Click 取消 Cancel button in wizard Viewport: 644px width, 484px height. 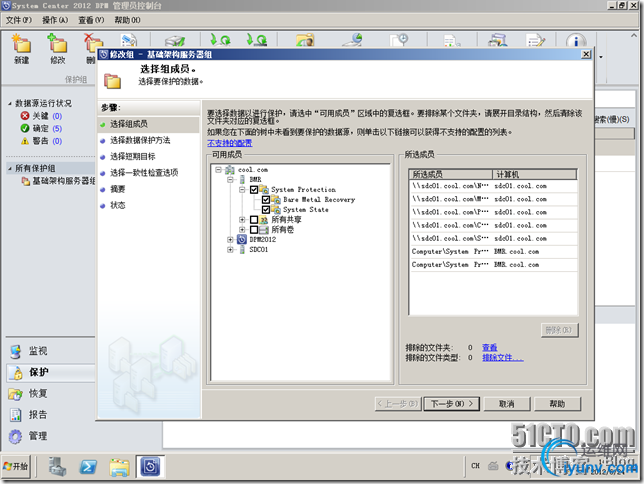point(507,404)
